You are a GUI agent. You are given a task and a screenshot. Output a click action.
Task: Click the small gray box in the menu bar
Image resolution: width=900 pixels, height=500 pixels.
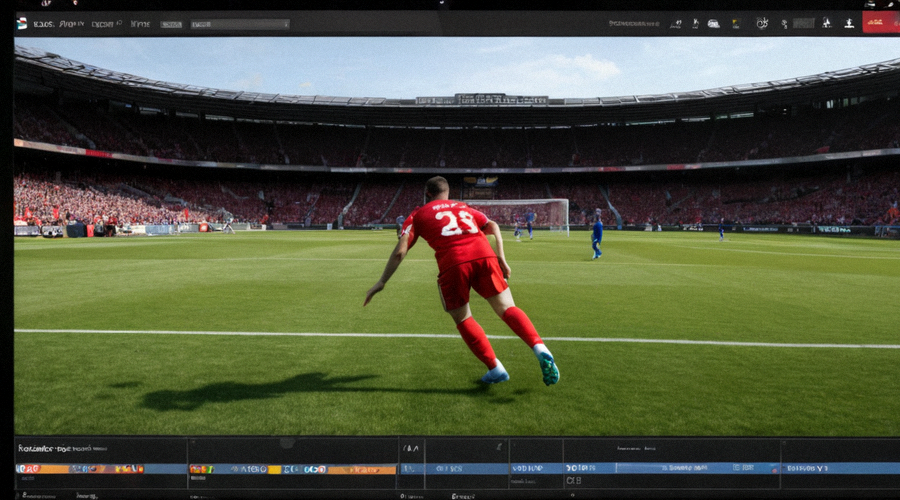click(x=171, y=25)
